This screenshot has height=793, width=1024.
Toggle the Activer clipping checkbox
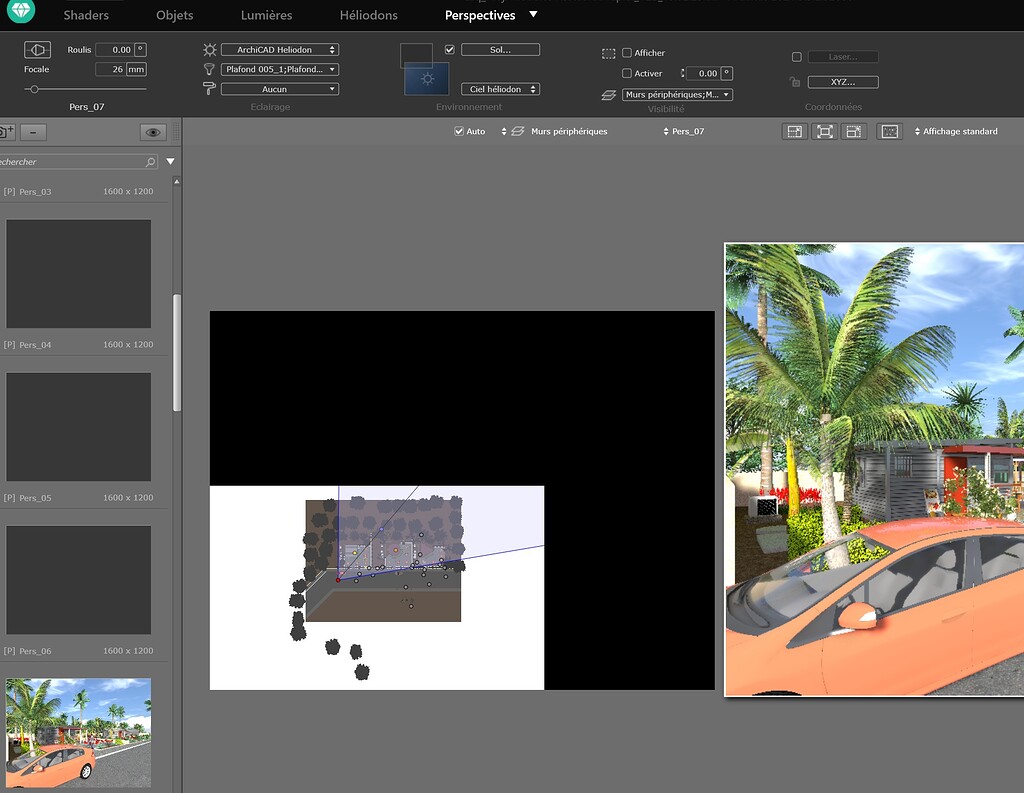[629, 73]
